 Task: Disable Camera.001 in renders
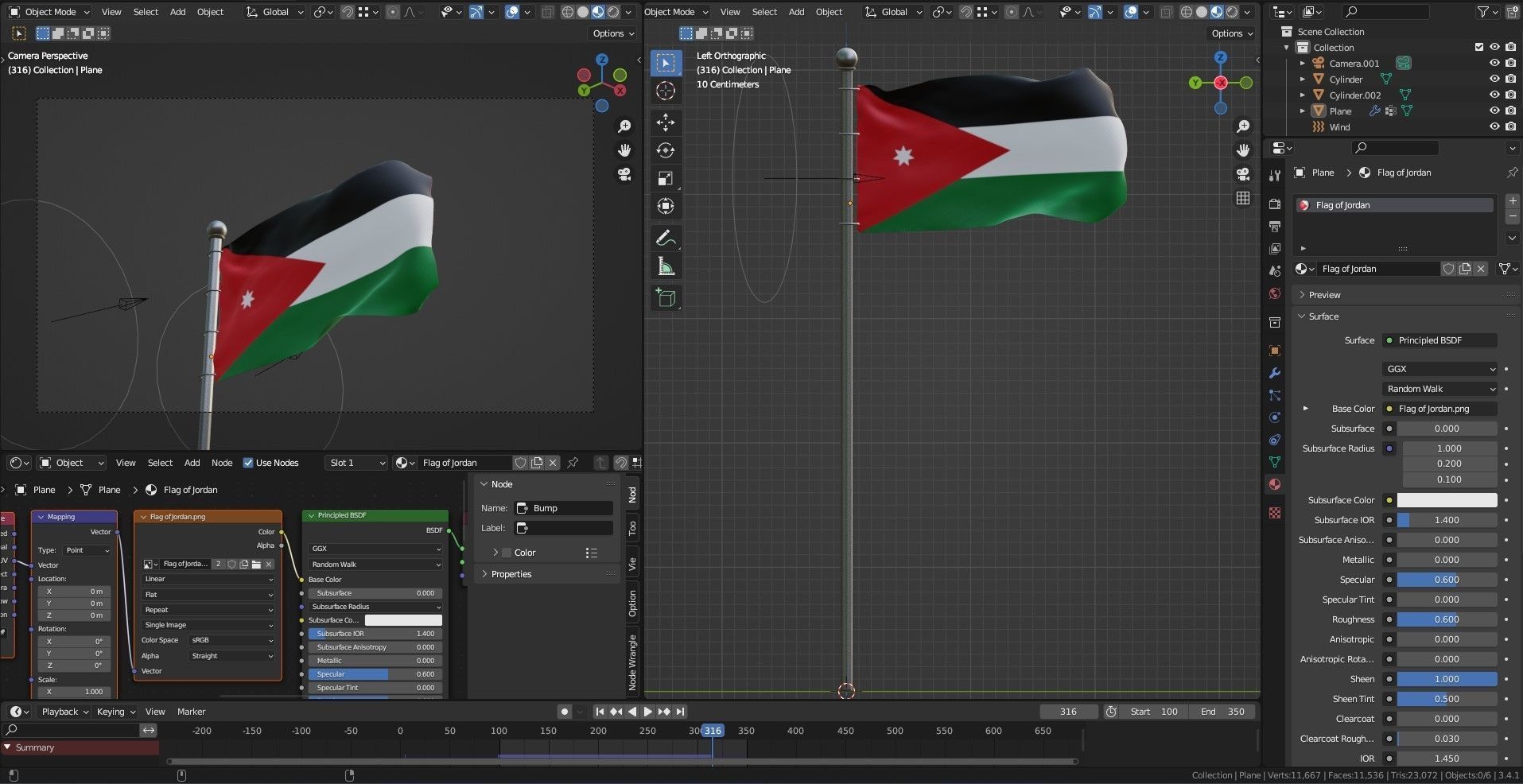coord(1510,64)
